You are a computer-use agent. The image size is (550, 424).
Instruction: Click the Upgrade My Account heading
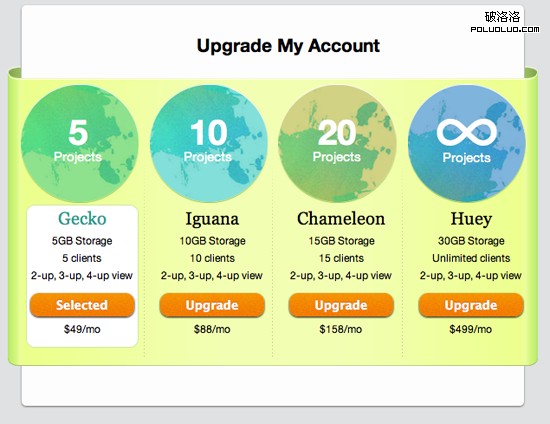288,46
